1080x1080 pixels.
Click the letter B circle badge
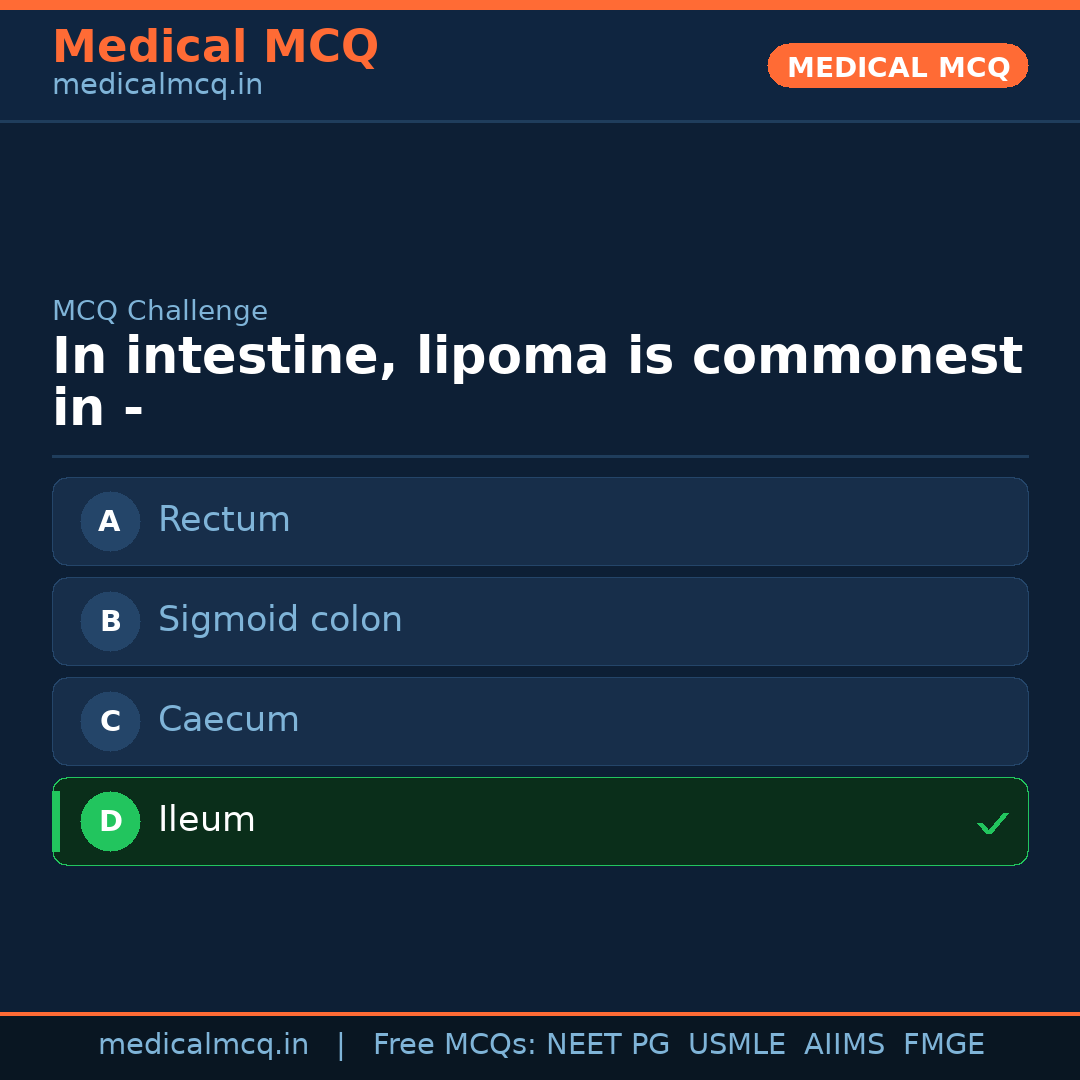coord(110,621)
